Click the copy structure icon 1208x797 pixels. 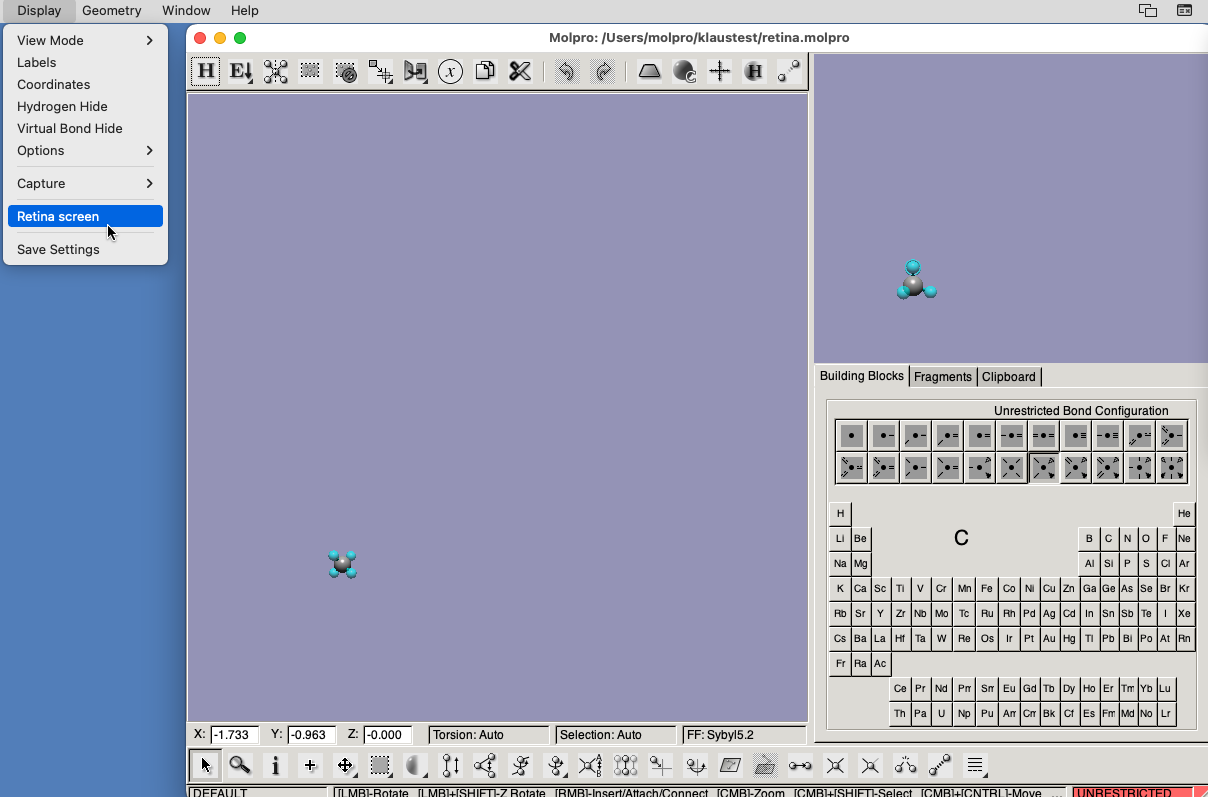point(484,71)
